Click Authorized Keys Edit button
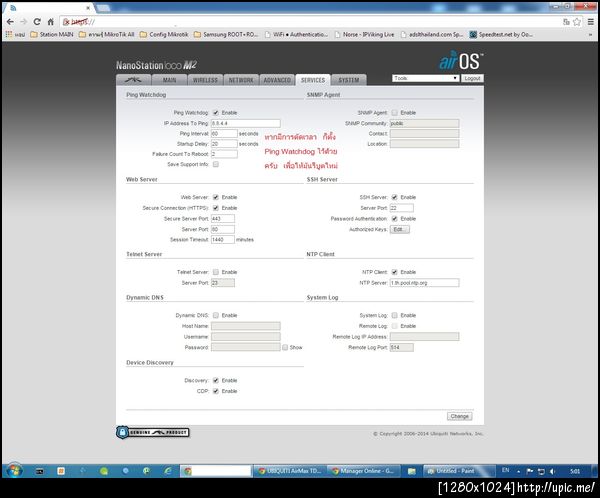The height and width of the screenshot is (498, 600). (399, 229)
